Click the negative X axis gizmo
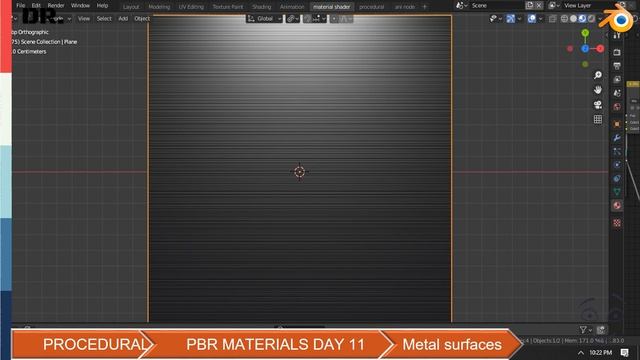This screenshot has height=360, width=640. point(570,49)
